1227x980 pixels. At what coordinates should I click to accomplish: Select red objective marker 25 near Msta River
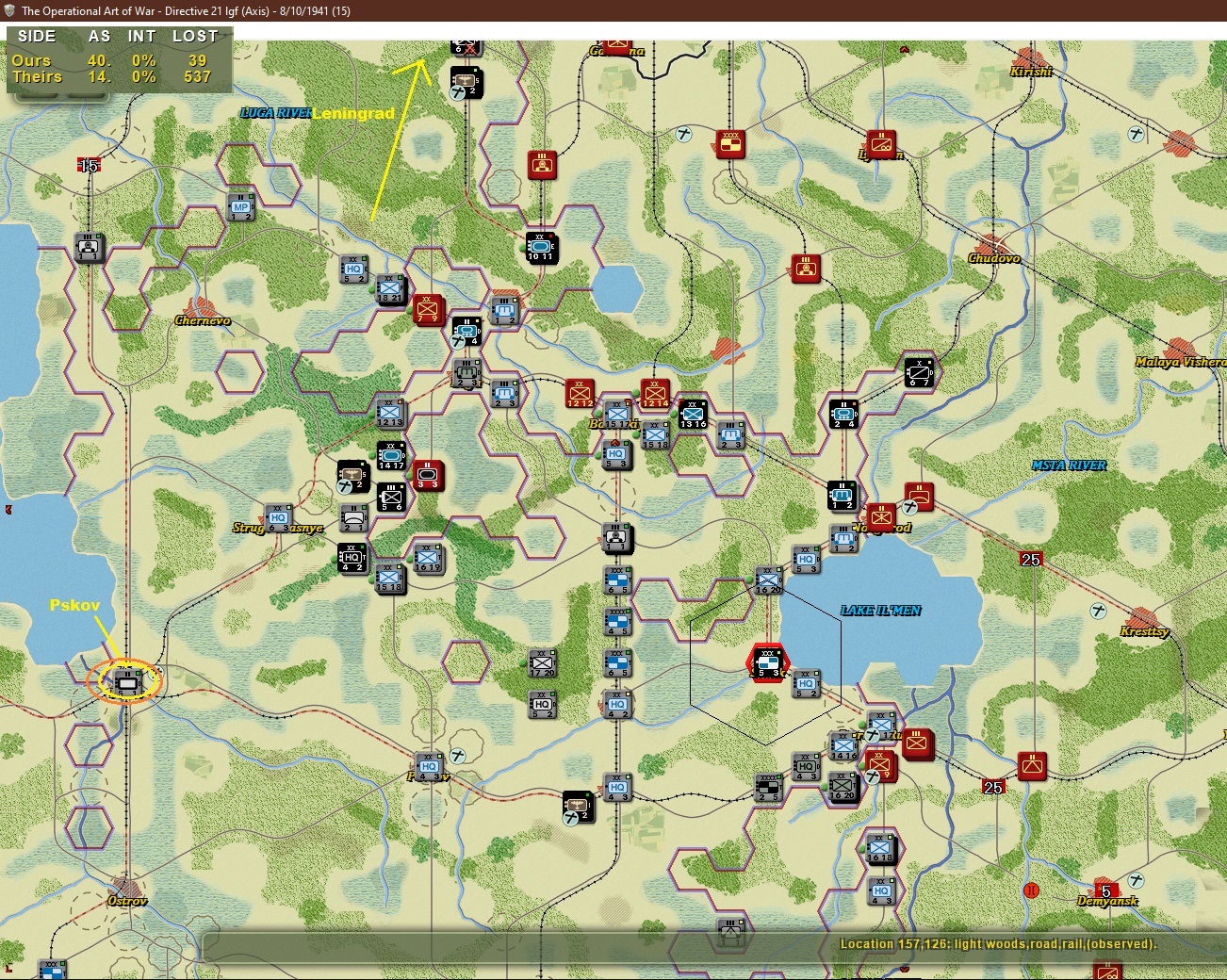point(1030,560)
